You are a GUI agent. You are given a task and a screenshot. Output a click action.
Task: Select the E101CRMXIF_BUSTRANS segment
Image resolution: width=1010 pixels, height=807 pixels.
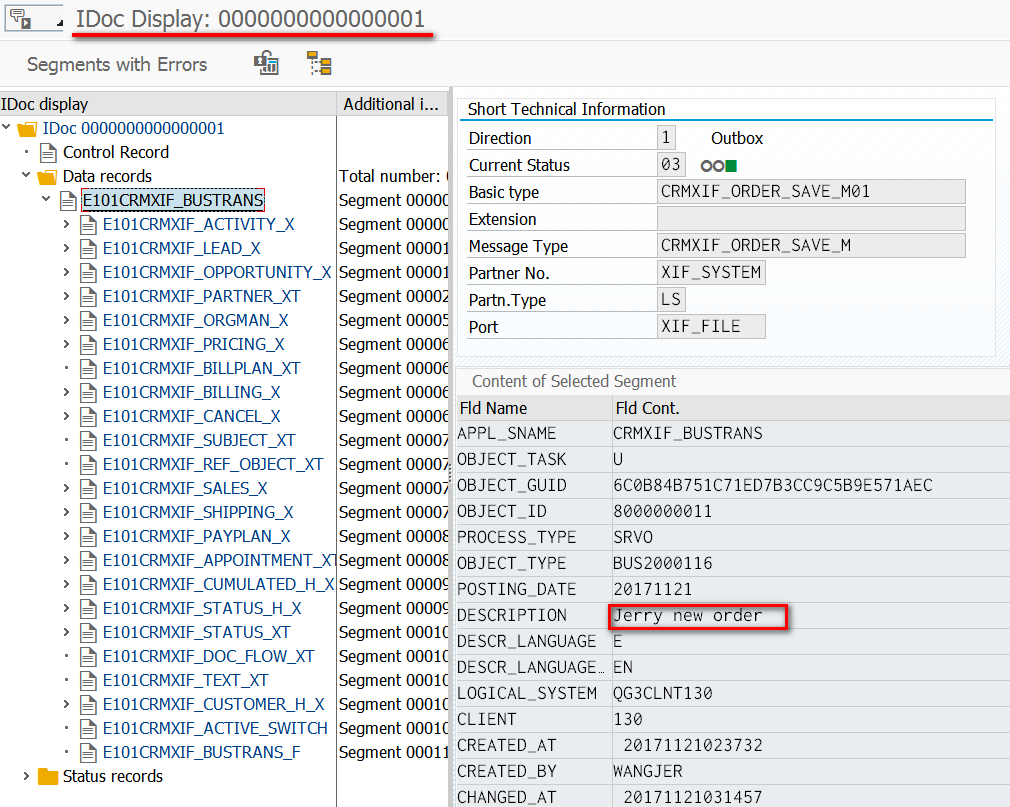coord(173,200)
